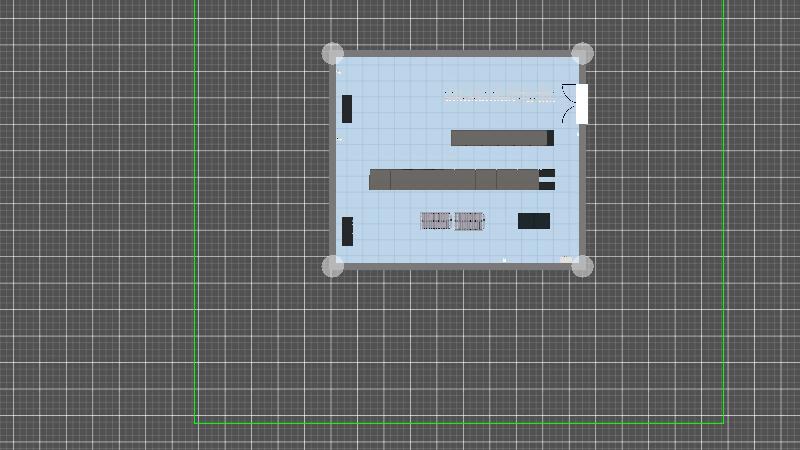Click the bottom-left wall corner handle
The width and height of the screenshot is (800, 450).
click(333, 265)
